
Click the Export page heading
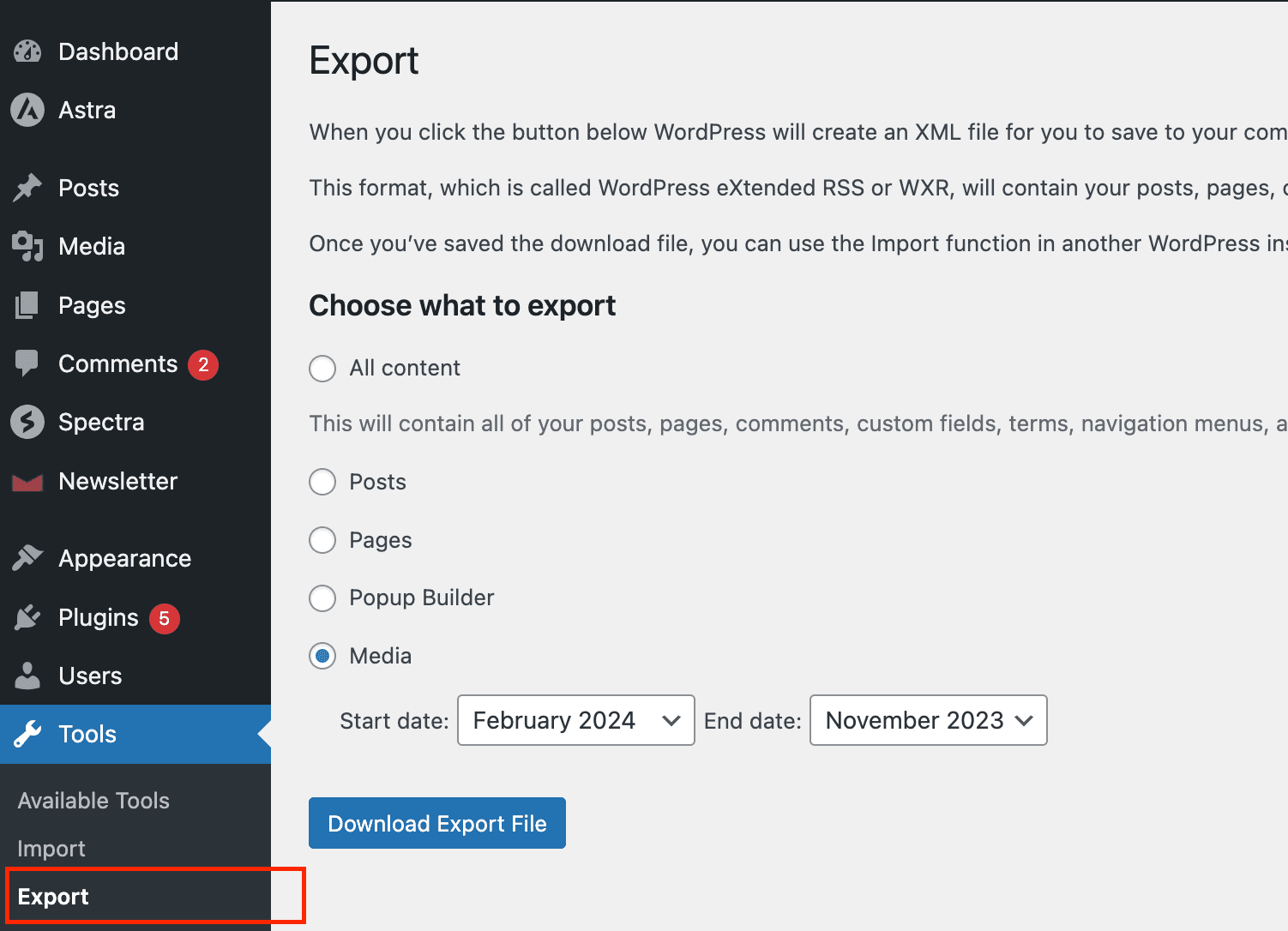(x=364, y=62)
